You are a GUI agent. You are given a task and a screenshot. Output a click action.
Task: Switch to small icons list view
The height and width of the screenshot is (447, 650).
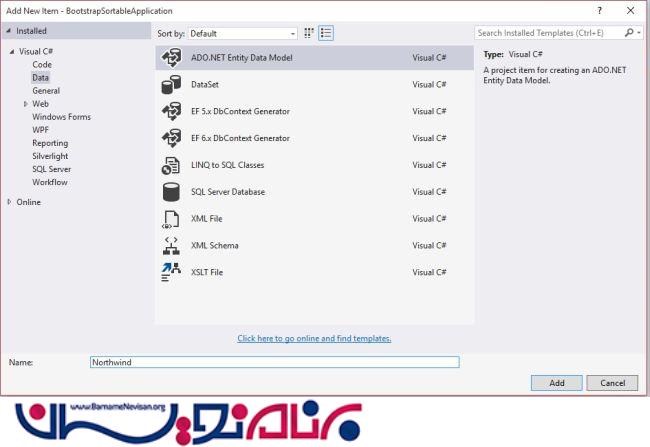[326, 33]
